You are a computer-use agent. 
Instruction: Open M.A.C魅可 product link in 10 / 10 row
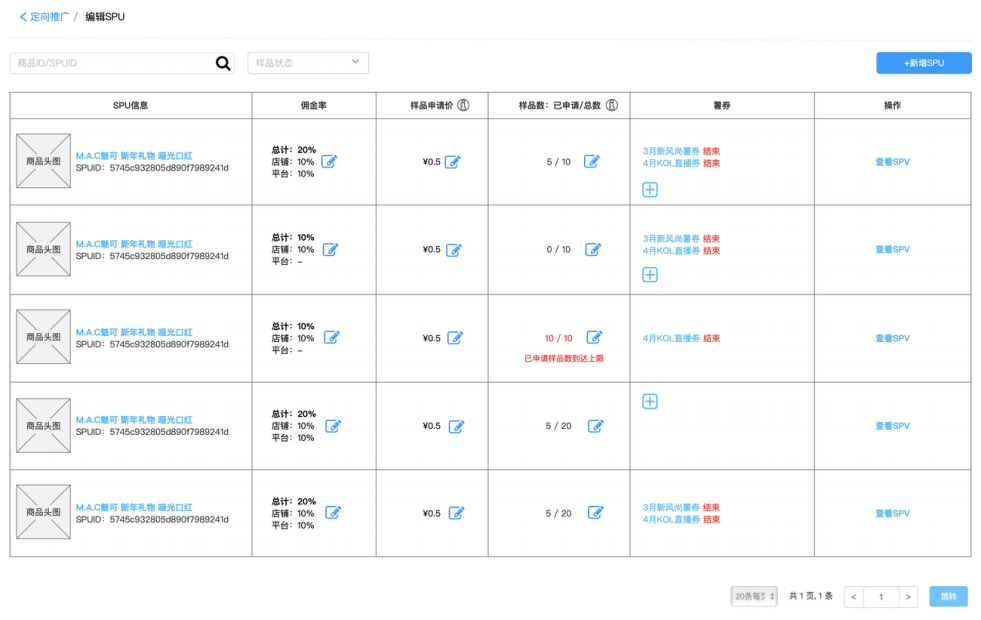pyautogui.click(x=134, y=332)
